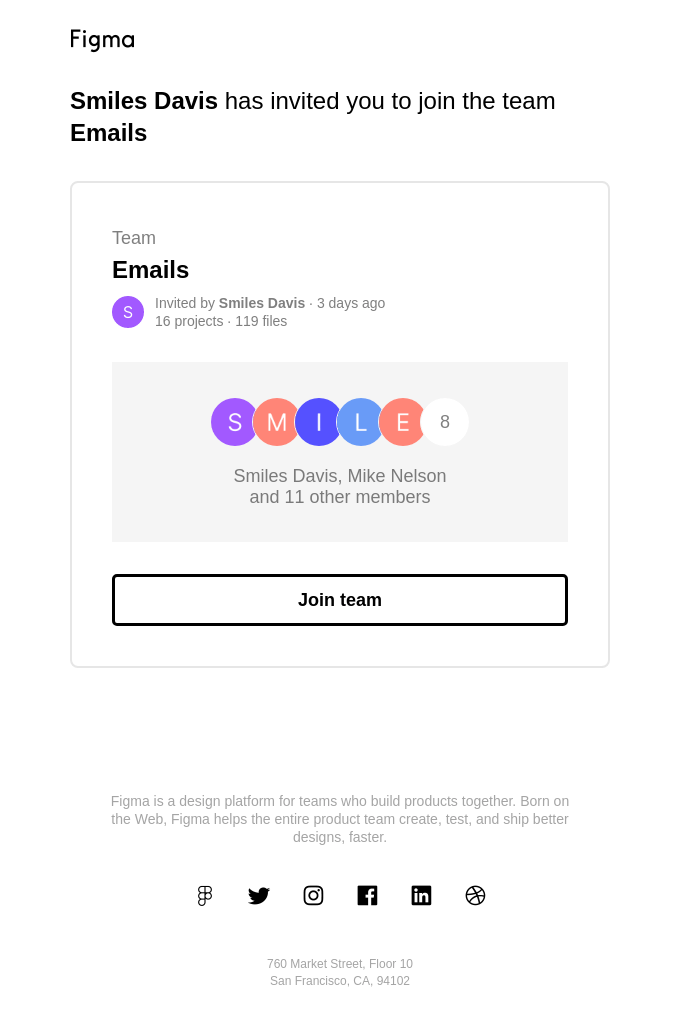Screen dimensions: 680x1022
Task: Click the red E member avatar
Action: [x=402, y=422]
